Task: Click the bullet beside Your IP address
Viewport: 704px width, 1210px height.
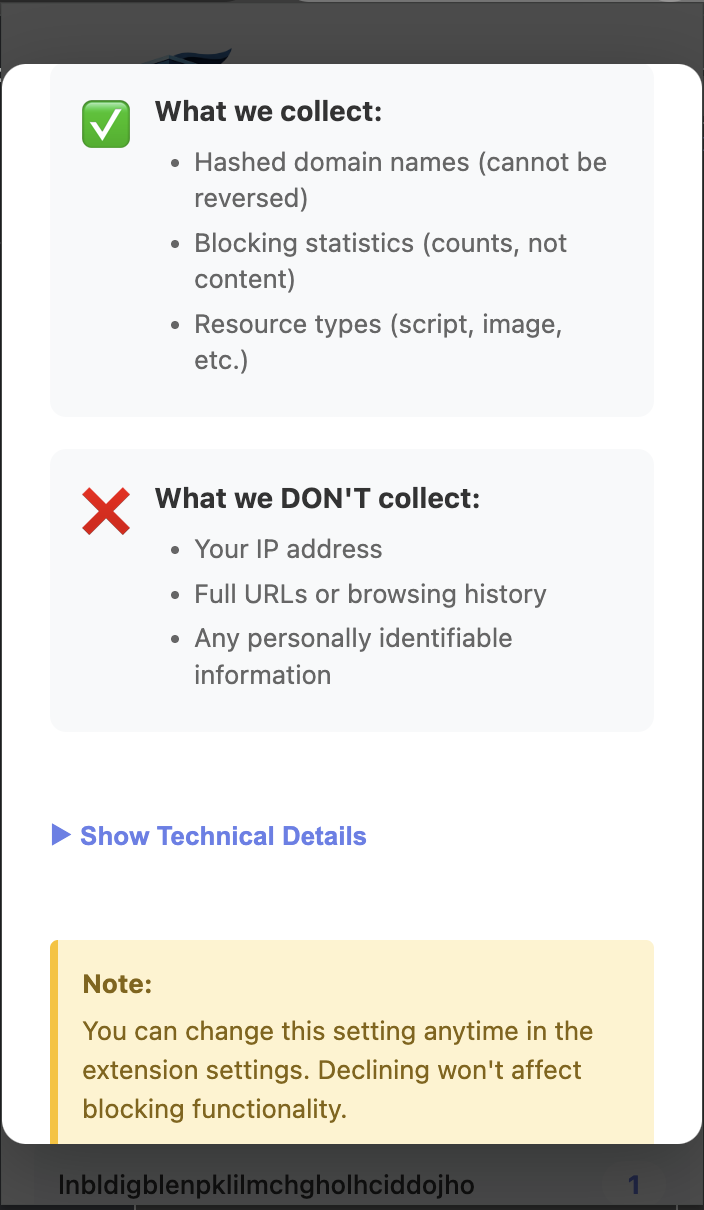Action: pos(176,549)
